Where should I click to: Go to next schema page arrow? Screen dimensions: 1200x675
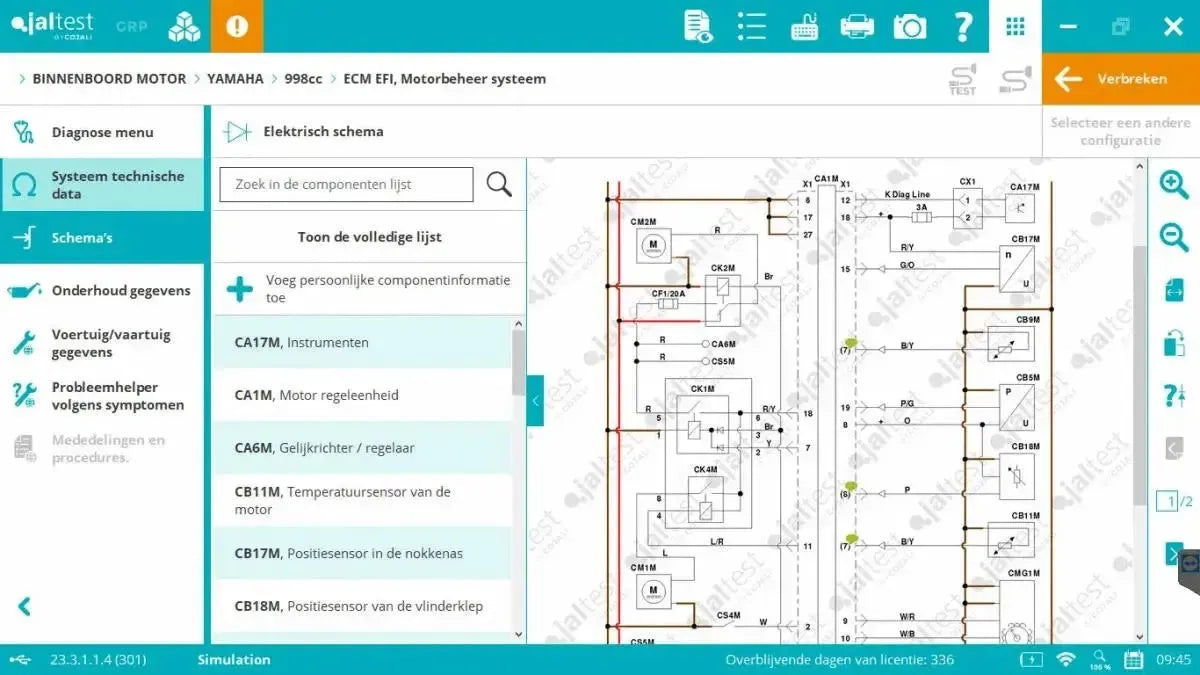pyautogui.click(x=1172, y=551)
